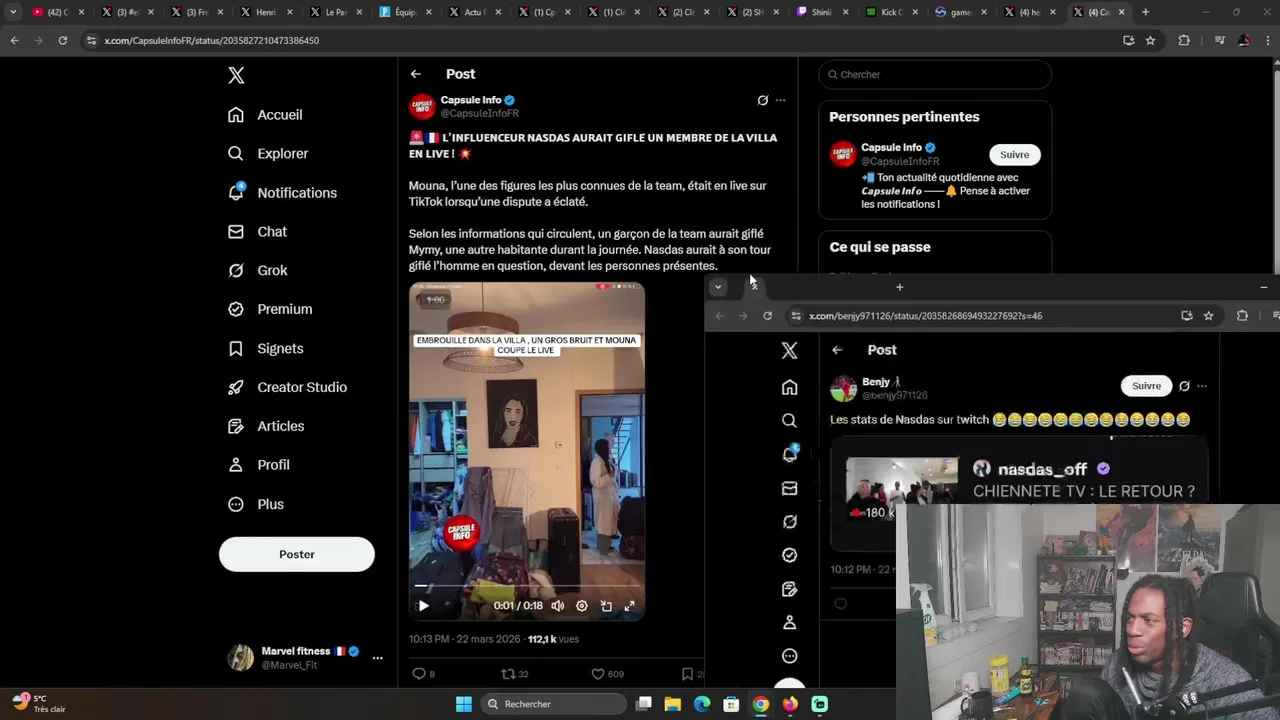The width and height of the screenshot is (1280, 720).
Task: Mute the video sound
Action: (558, 606)
